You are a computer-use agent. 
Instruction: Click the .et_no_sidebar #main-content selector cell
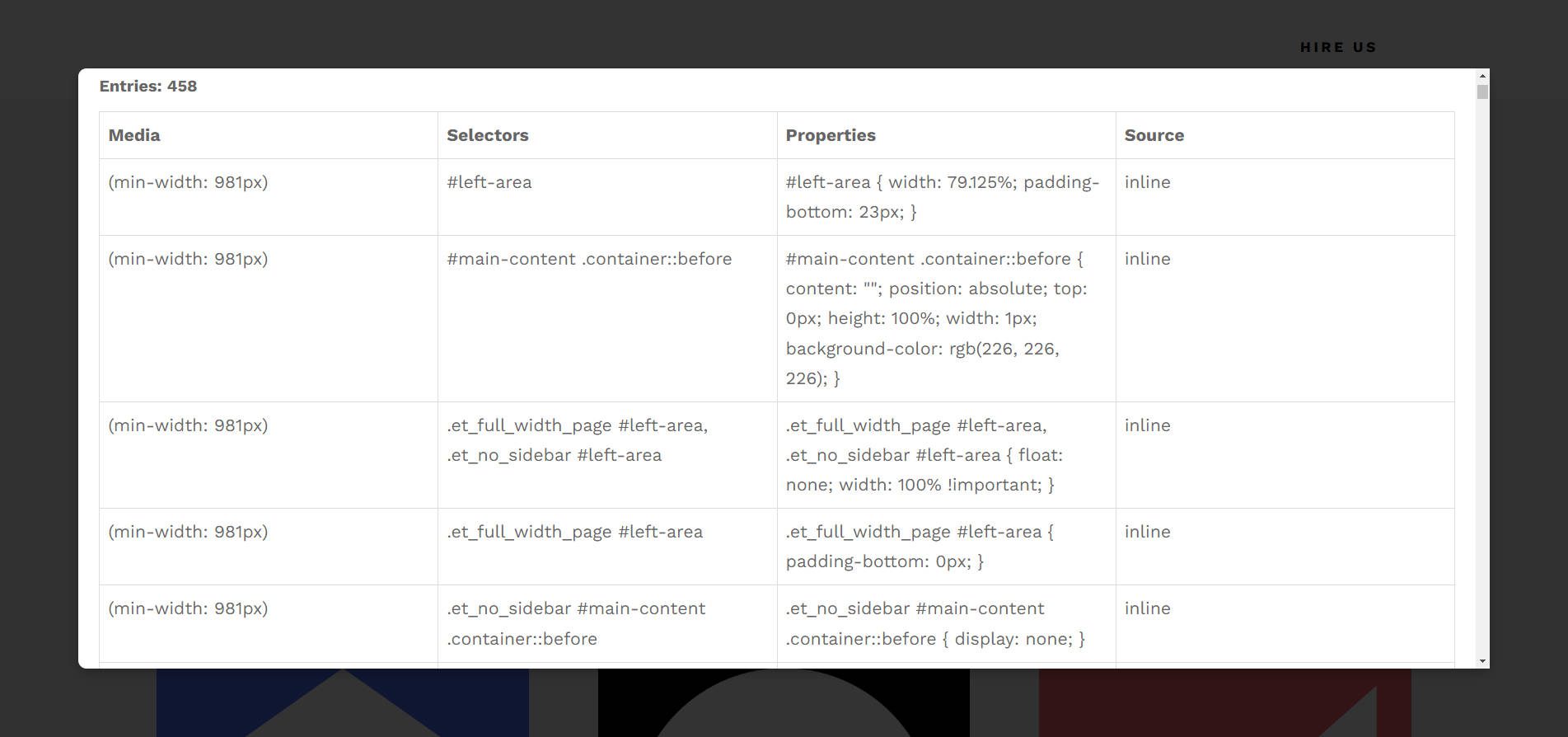click(x=576, y=623)
